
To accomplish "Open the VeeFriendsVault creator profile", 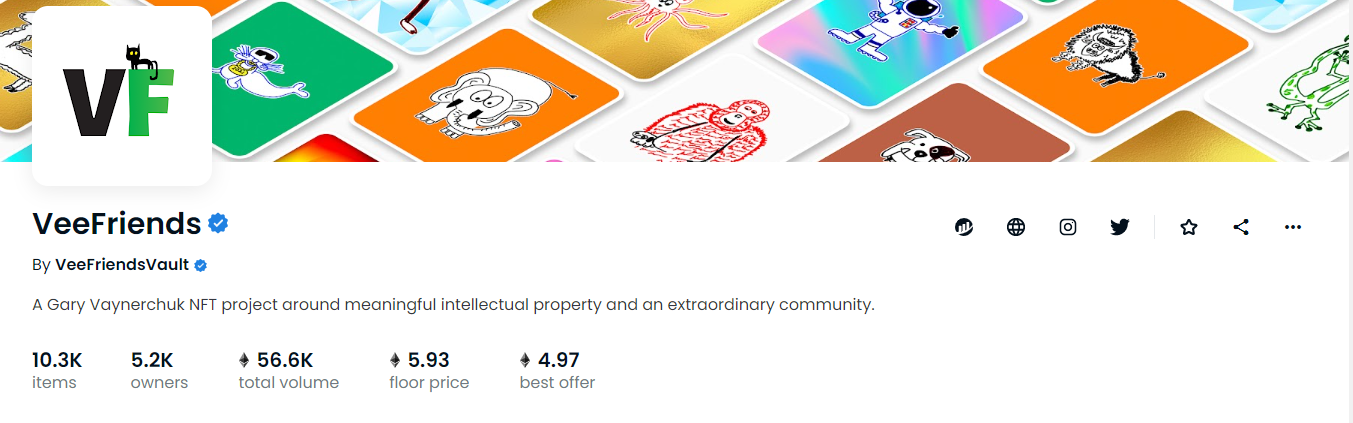I will click(122, 265).
